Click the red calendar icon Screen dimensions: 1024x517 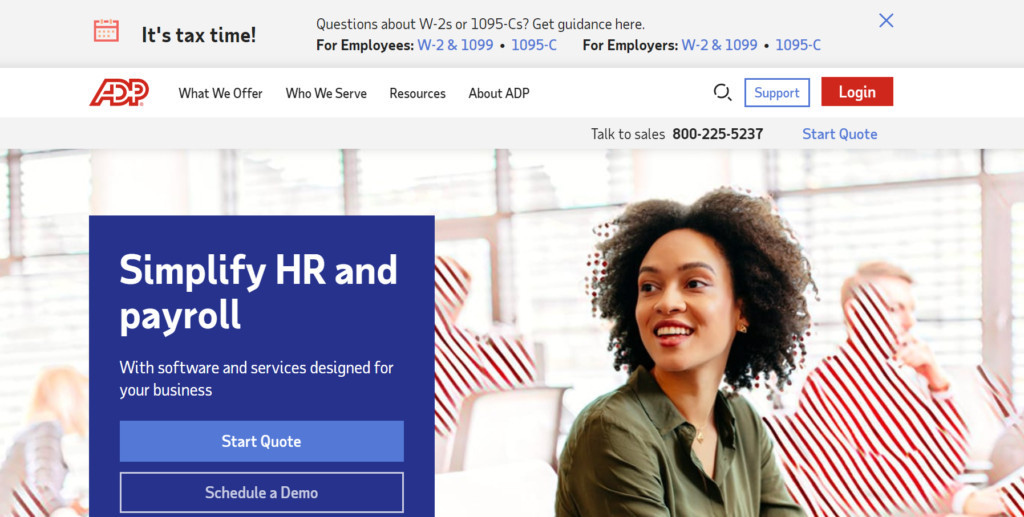coord(106,31)
